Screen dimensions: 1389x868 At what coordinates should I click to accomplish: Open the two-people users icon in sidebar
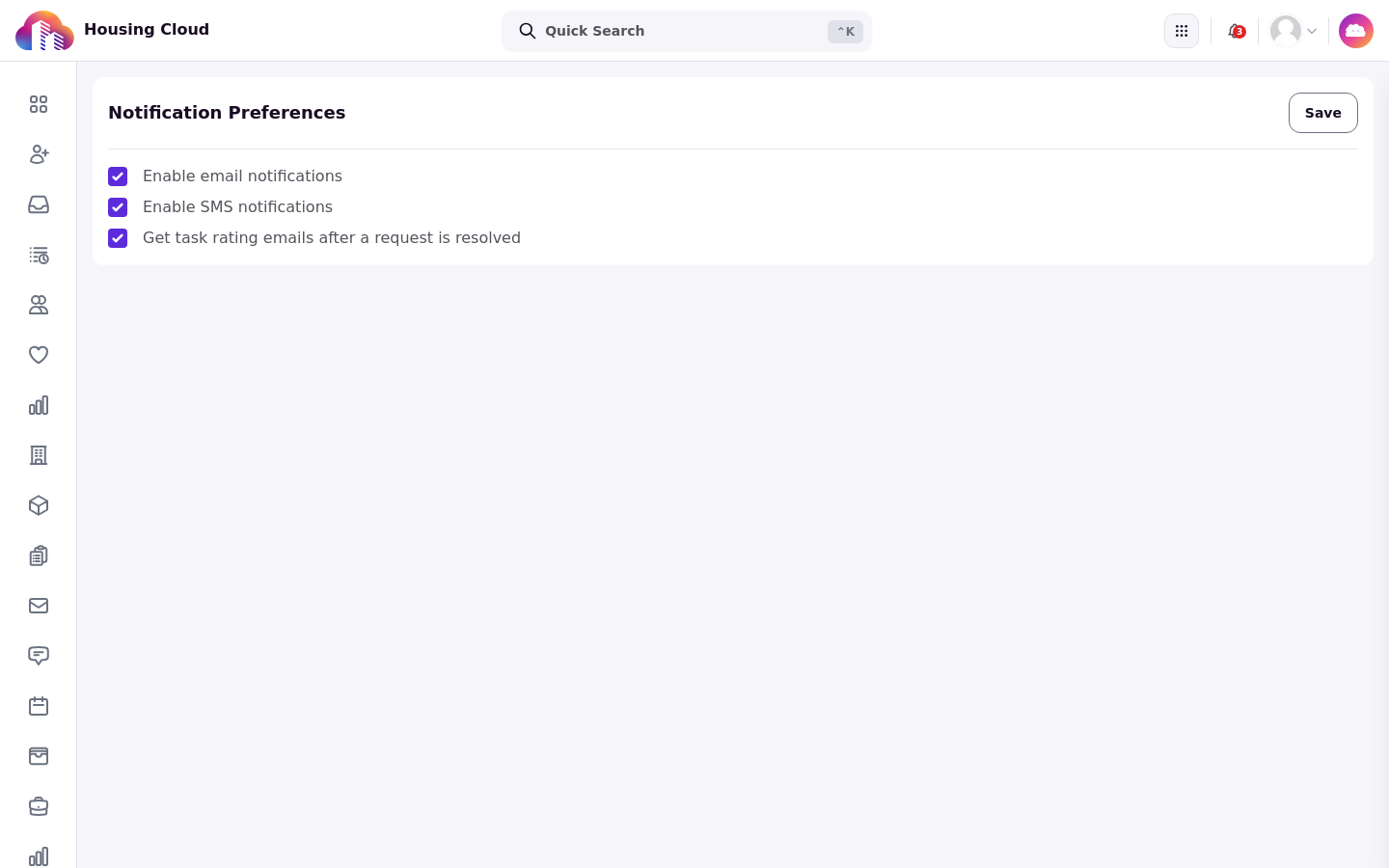pyautogui.click(x=39, y=305)
